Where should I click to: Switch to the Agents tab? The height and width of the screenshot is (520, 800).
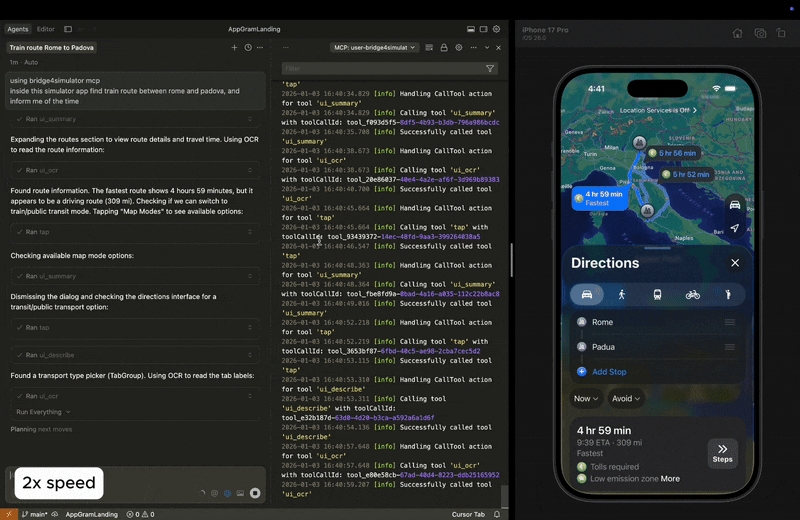click(x=18, y=29)
